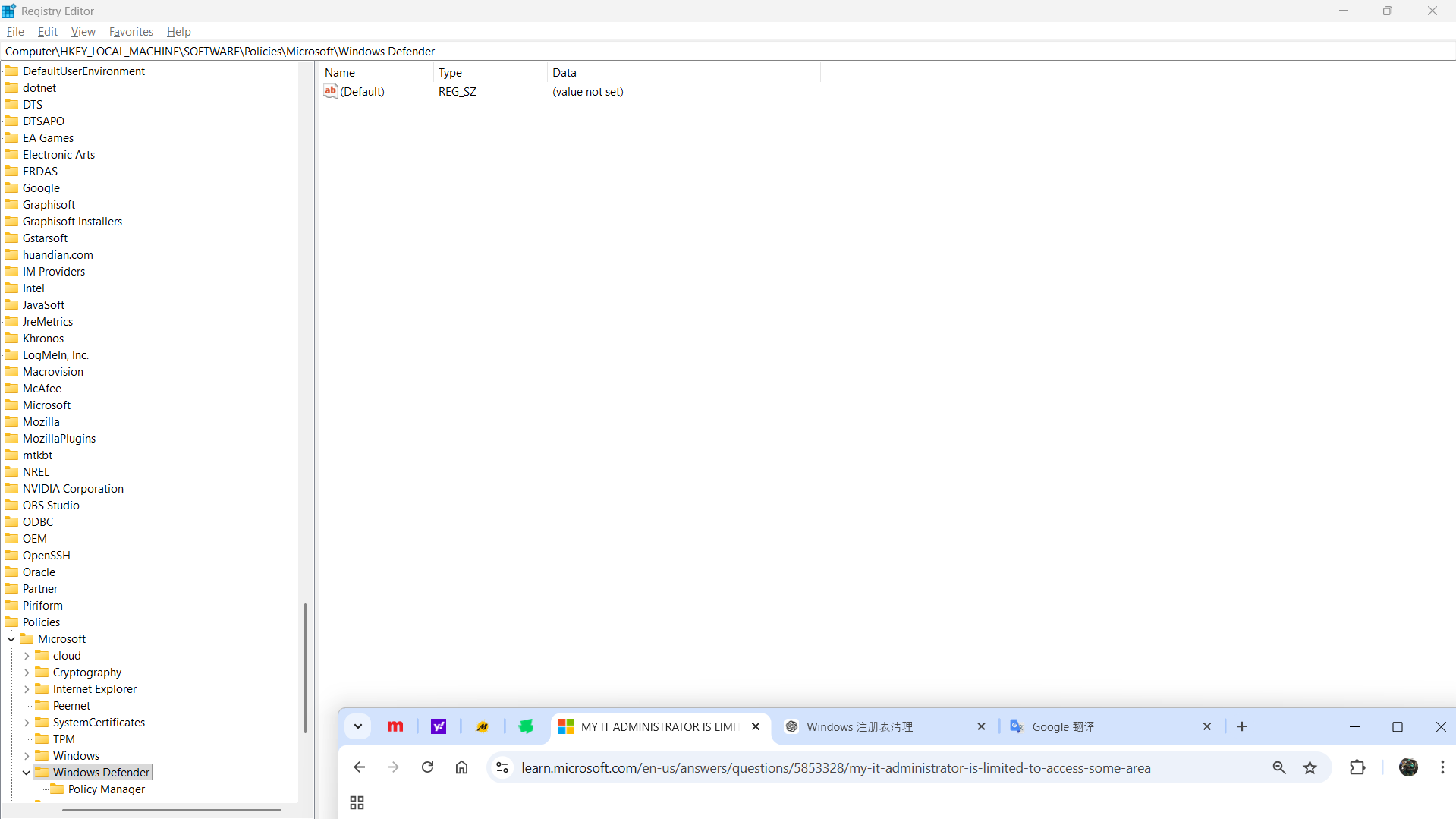1456x819 pixels.
Task: Switch to the pinned green icon tab
Action: tap(526, 726)
